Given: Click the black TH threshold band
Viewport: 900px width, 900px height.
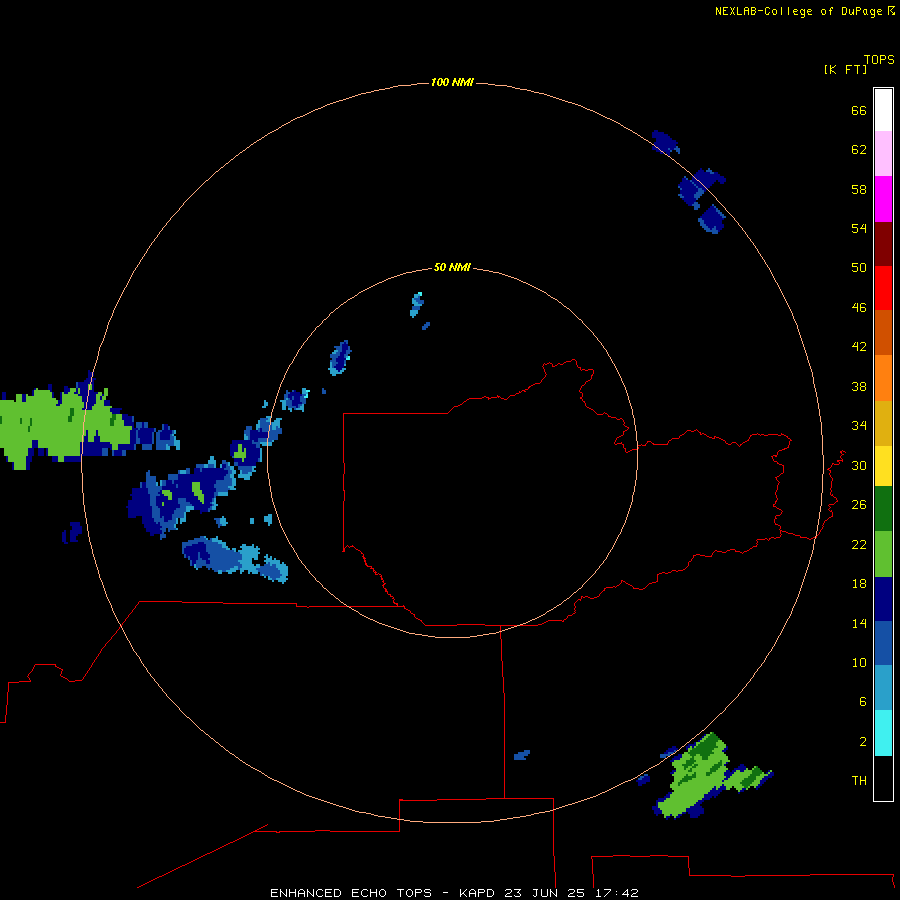Looking at the screenshot, I should [883, 778].
